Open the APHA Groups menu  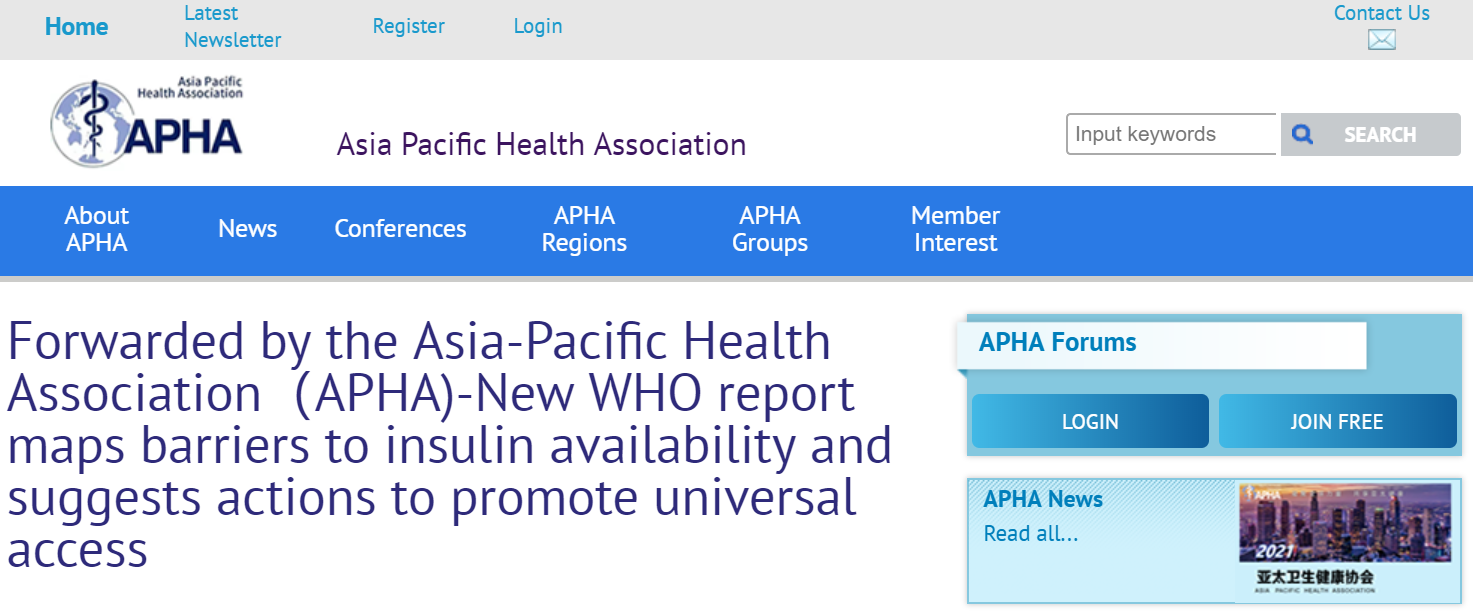click(x=770, y=229)
